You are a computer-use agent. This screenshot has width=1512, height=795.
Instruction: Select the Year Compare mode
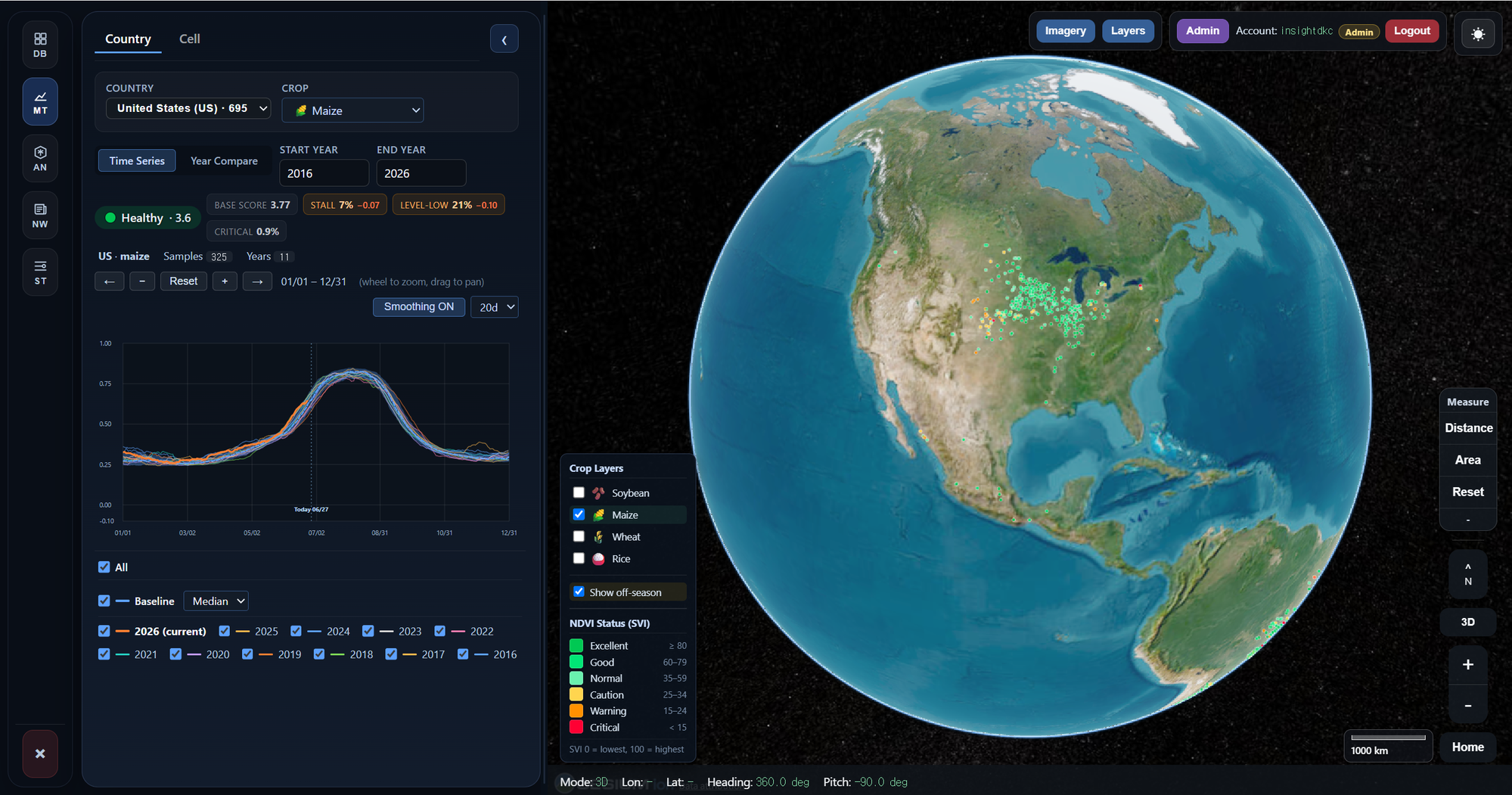click(x=224, y=160)
